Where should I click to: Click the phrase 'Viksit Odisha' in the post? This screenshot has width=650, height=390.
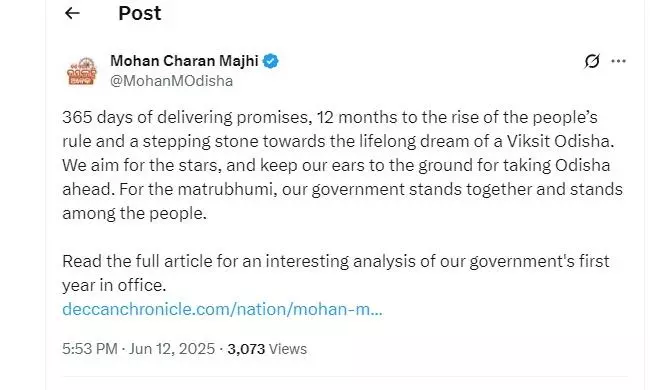click(558, 141)
